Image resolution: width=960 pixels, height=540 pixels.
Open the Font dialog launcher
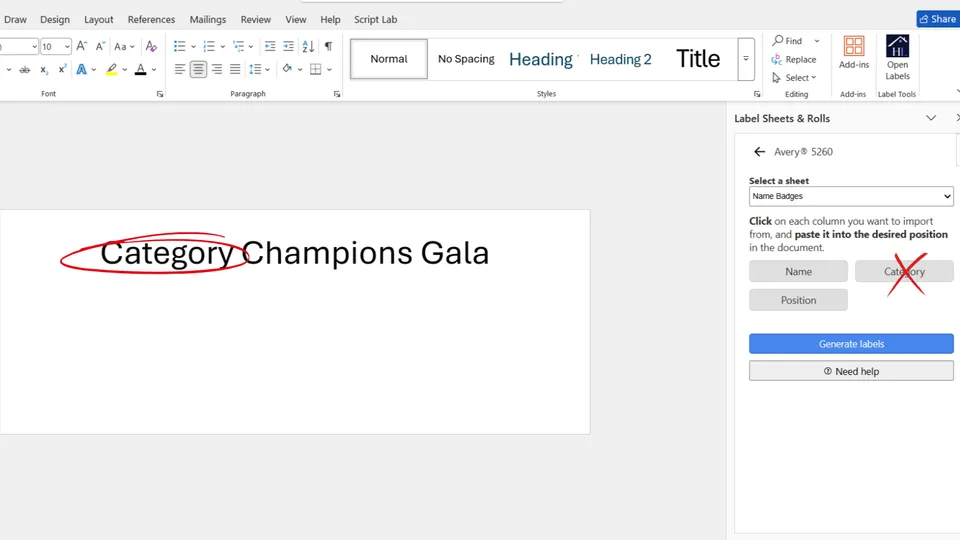(160, 94)
